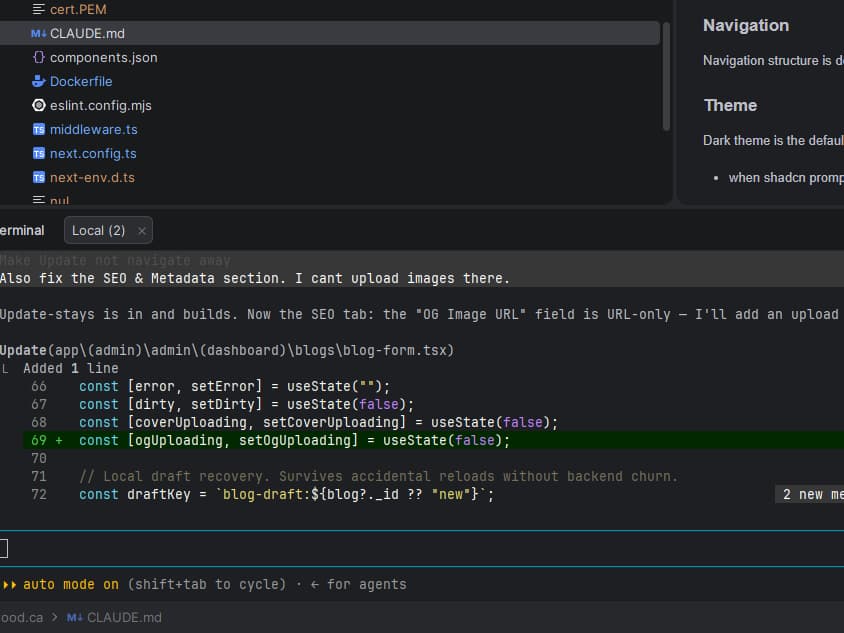Click the Navigation heading in preview
The height and width of the screenshot is (633, 844).
coord(745,25)
